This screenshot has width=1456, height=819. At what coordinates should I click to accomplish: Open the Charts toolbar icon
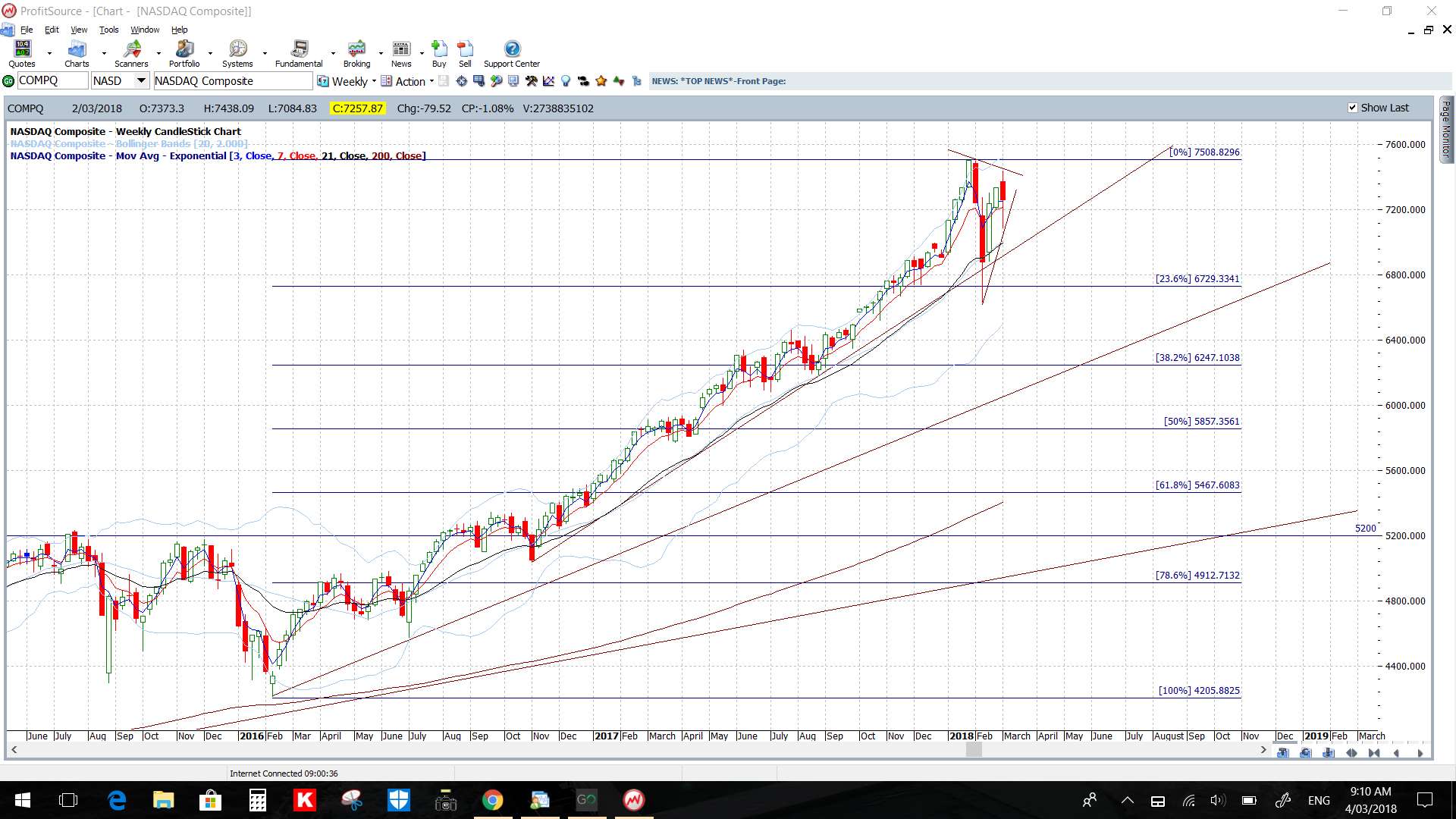[77, 54]
